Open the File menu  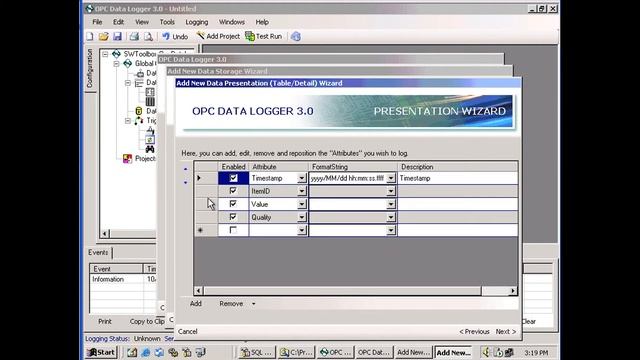coord(97,22)
